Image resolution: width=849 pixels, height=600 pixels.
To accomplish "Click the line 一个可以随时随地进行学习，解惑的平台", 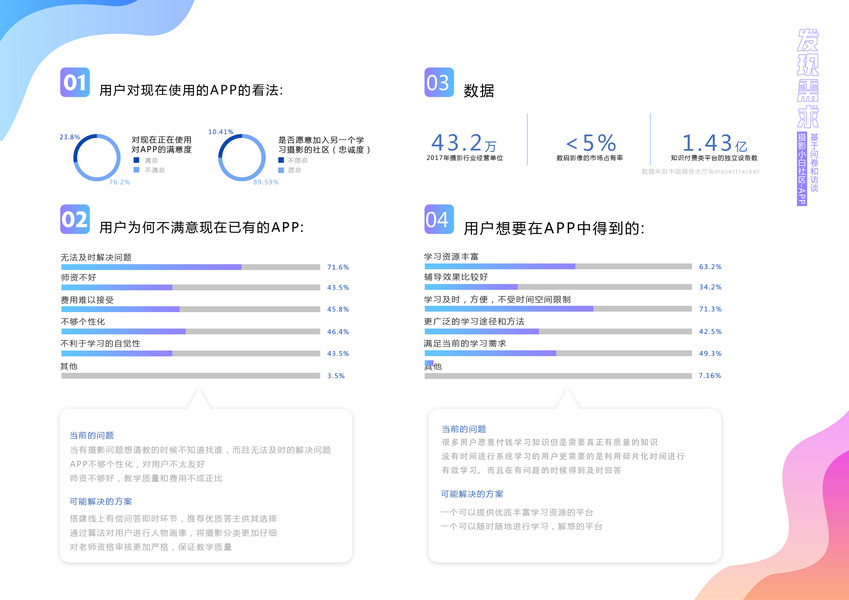I will click(x=521, y=526).
